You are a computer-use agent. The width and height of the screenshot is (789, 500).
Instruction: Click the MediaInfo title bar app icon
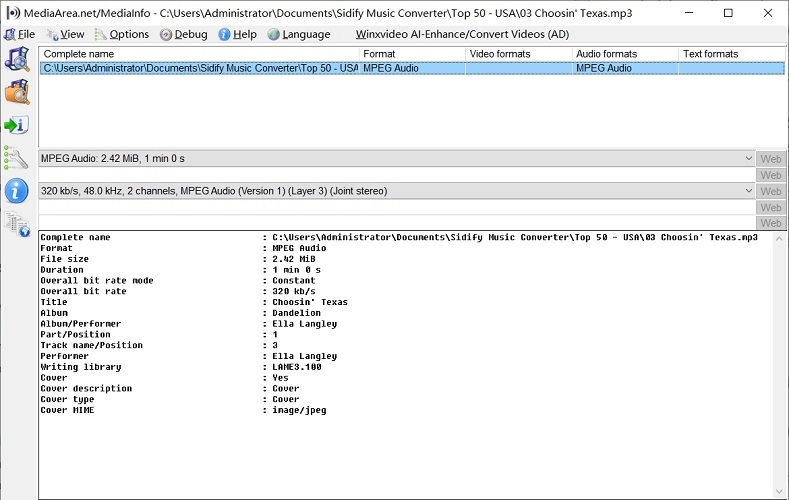[13, 13]
